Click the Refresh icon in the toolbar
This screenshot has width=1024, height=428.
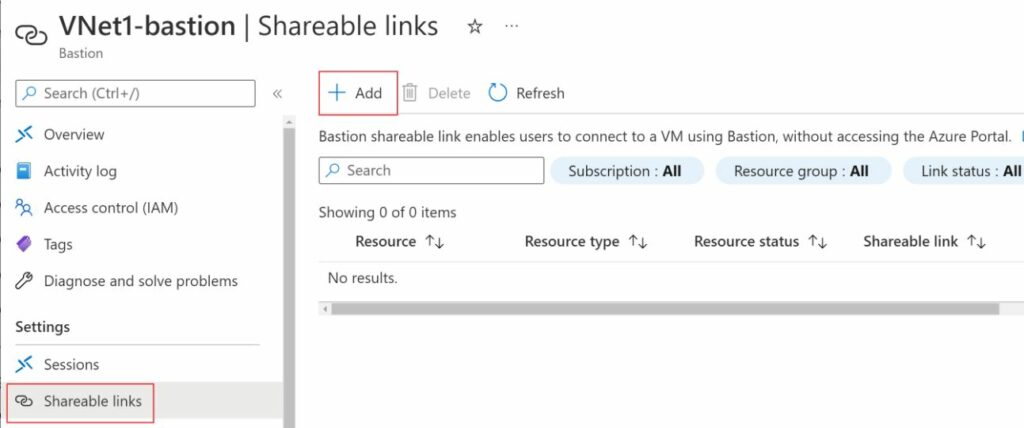tap(498, 93)
